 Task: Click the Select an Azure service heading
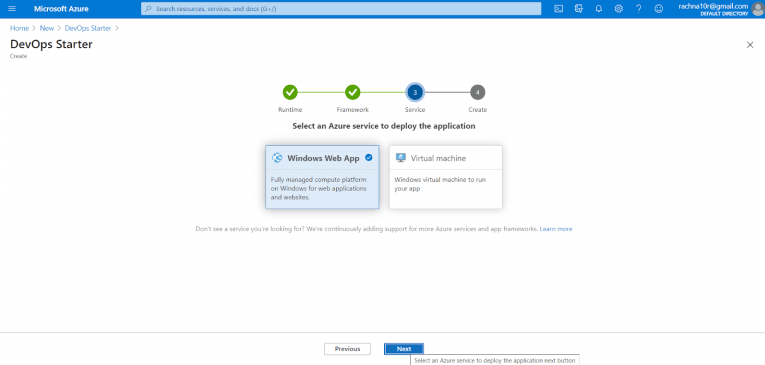[384, 126]
